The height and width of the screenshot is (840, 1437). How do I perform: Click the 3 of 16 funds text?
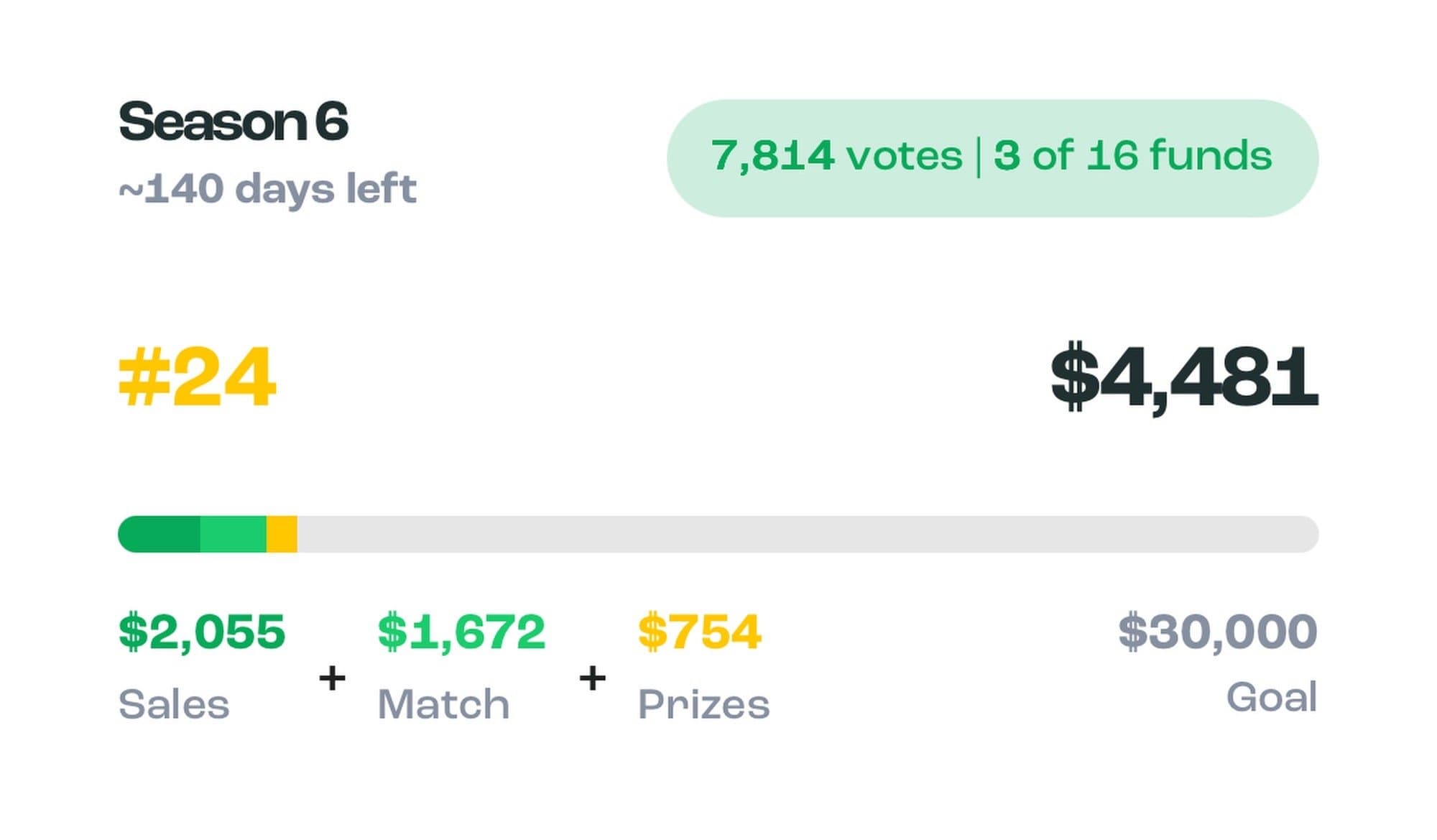pos(1132,156)
